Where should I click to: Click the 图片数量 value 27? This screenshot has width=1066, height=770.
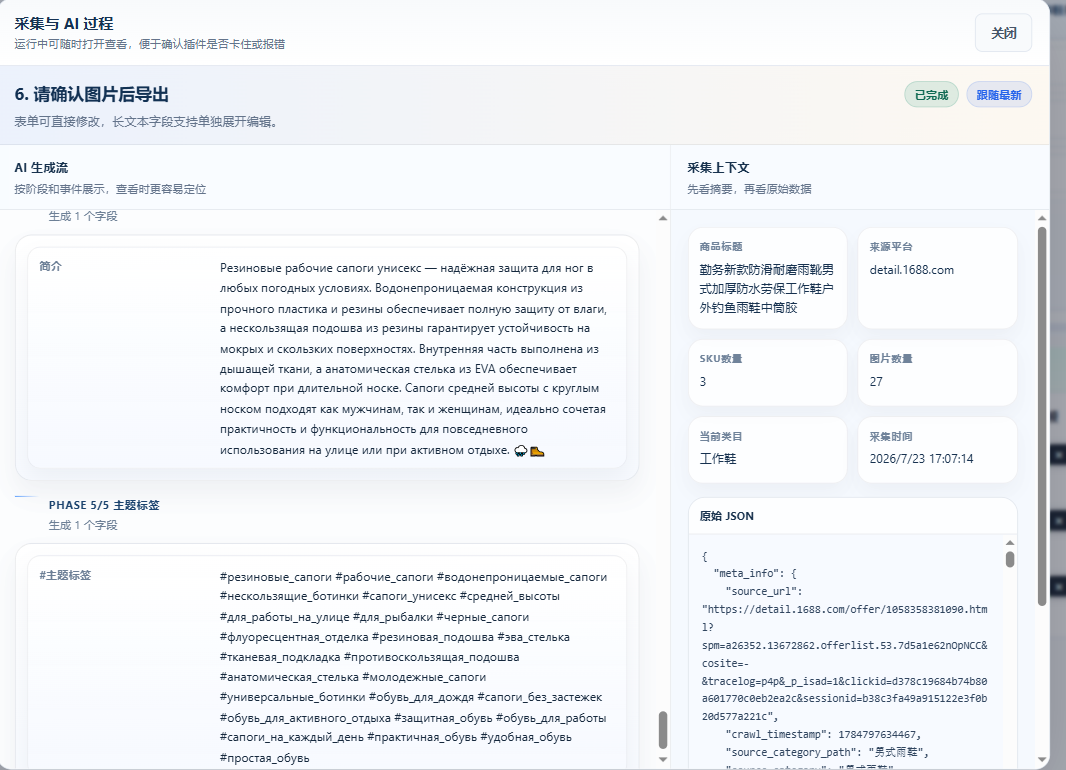point(876,382)
